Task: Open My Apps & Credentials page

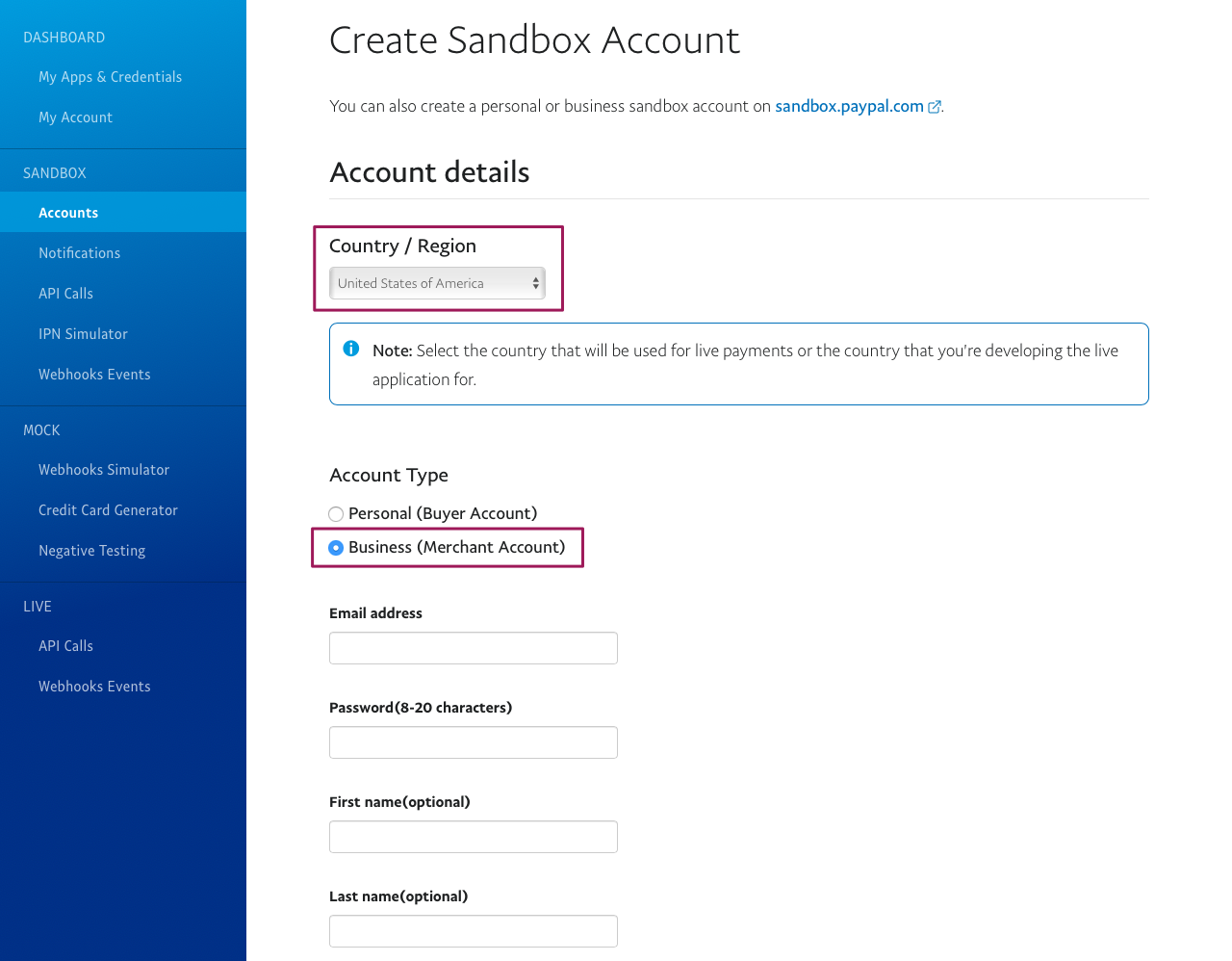Action: [x=110, y=77]
